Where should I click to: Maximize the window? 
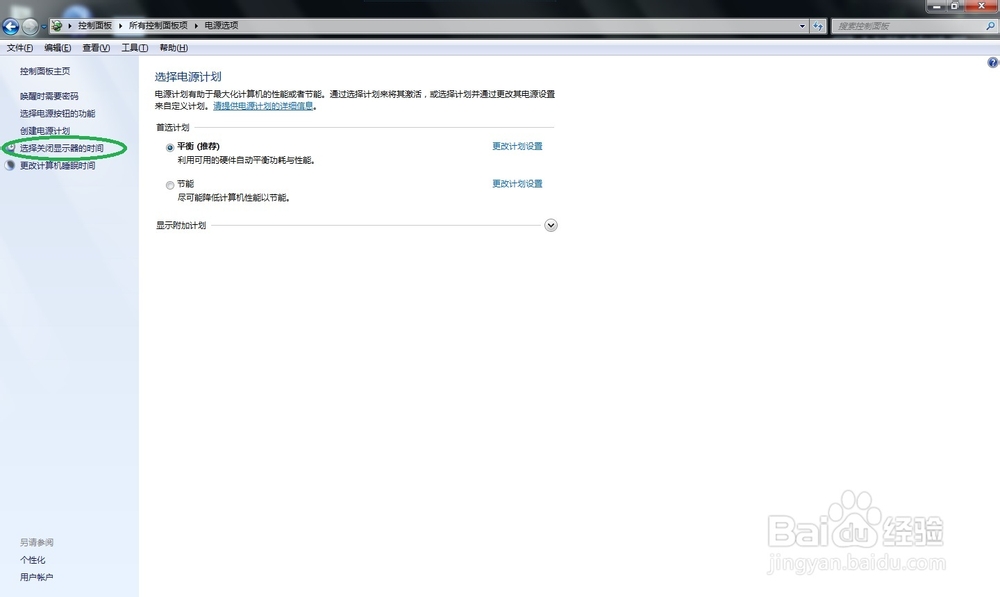click(x=955, y=6)
